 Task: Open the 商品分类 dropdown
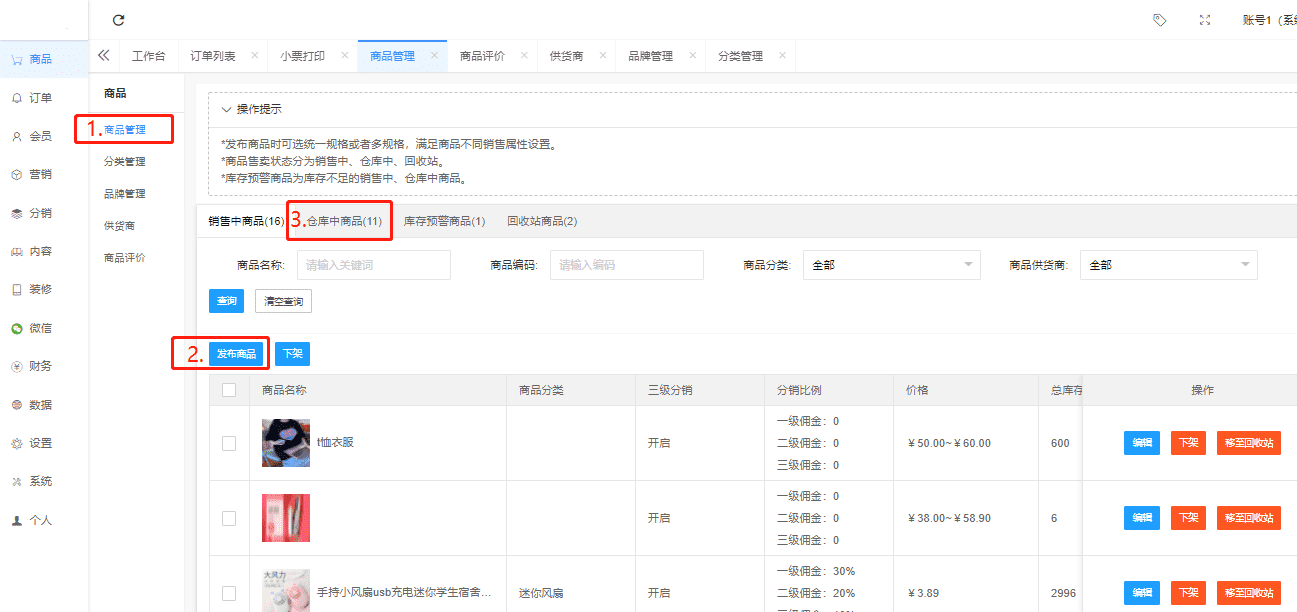[891, 265]
